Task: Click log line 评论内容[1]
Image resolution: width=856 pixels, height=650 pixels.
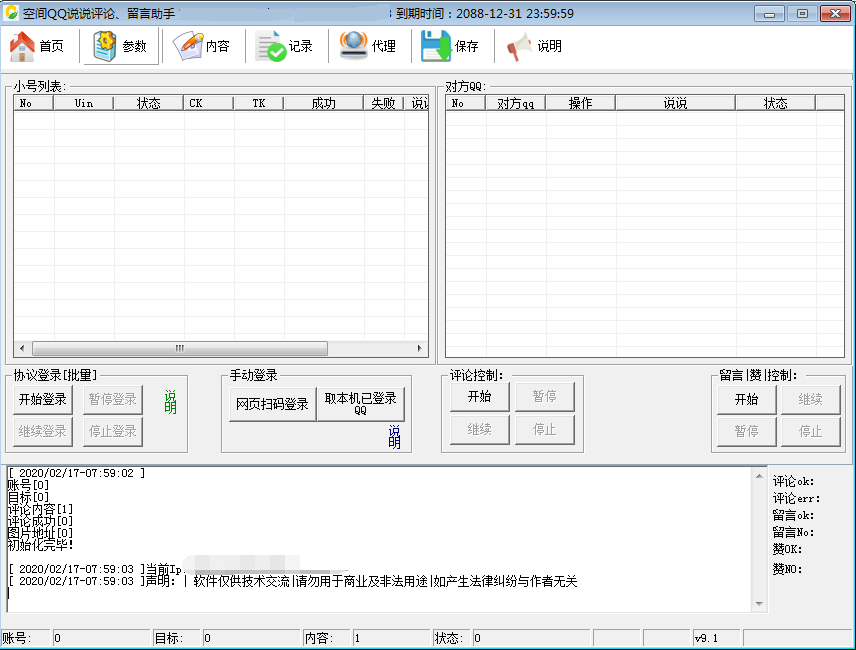Action: 40,509
